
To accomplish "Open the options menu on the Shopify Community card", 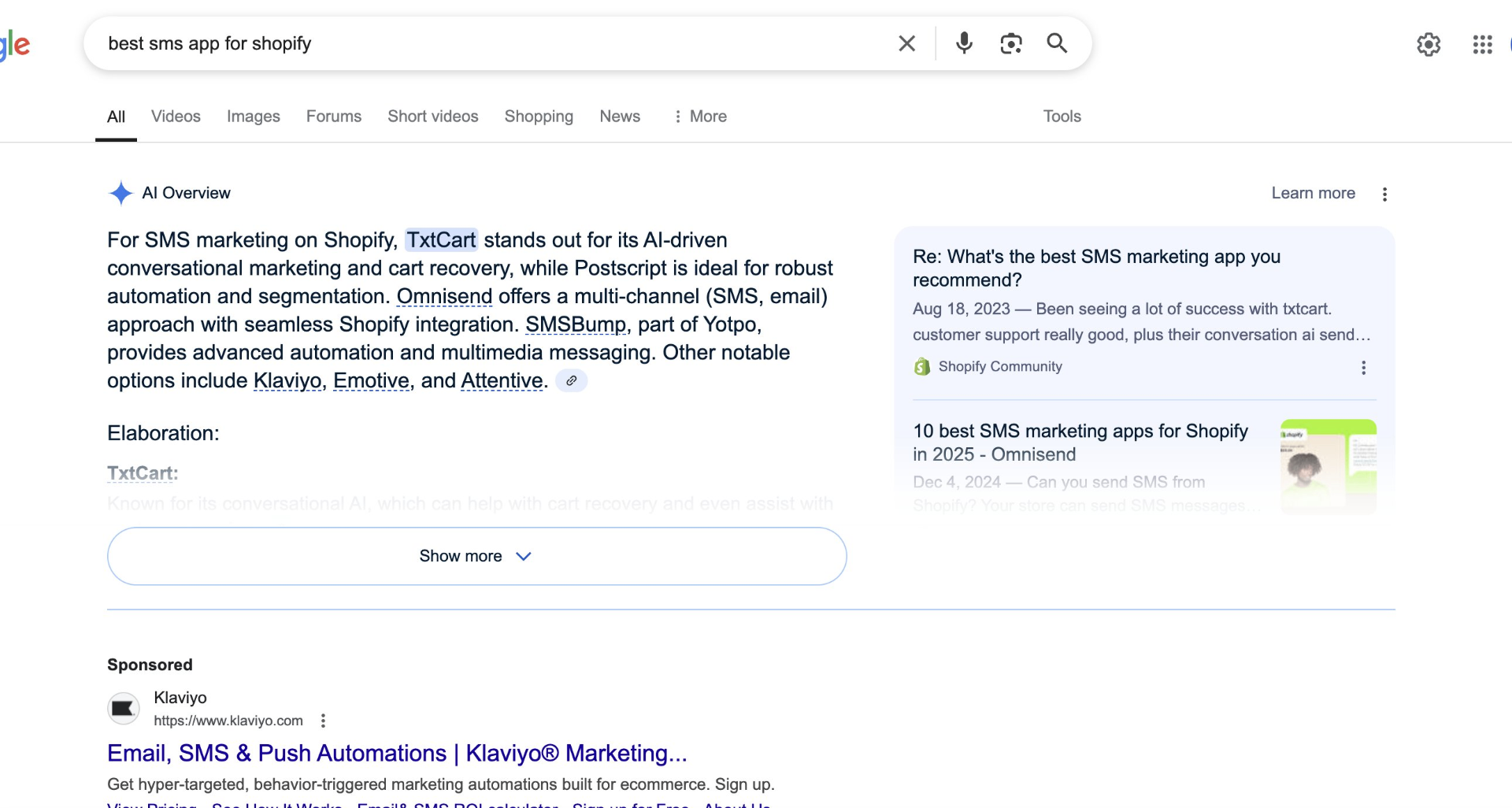I will click(x=1363, y=367).
